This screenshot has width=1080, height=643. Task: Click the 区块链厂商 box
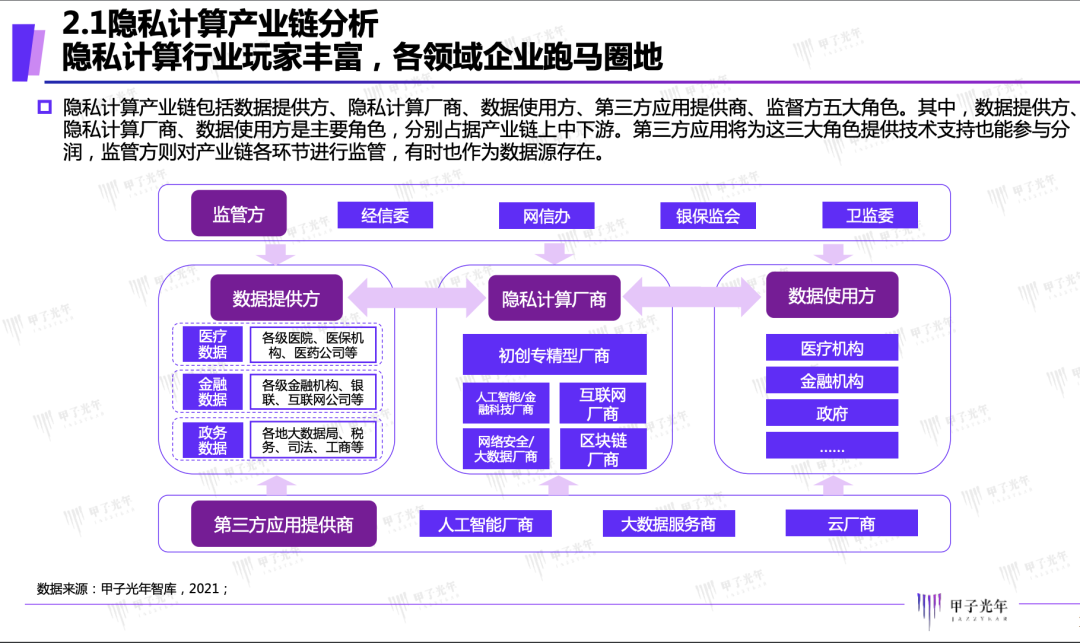pyautogui.click(x=603, y=449)
